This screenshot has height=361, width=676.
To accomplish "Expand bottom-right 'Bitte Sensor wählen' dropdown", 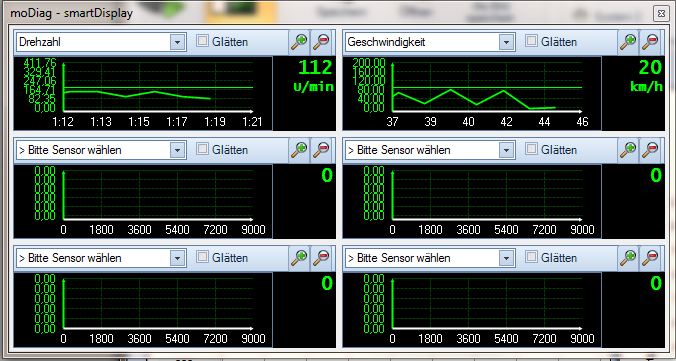I will tap(507, 258).
